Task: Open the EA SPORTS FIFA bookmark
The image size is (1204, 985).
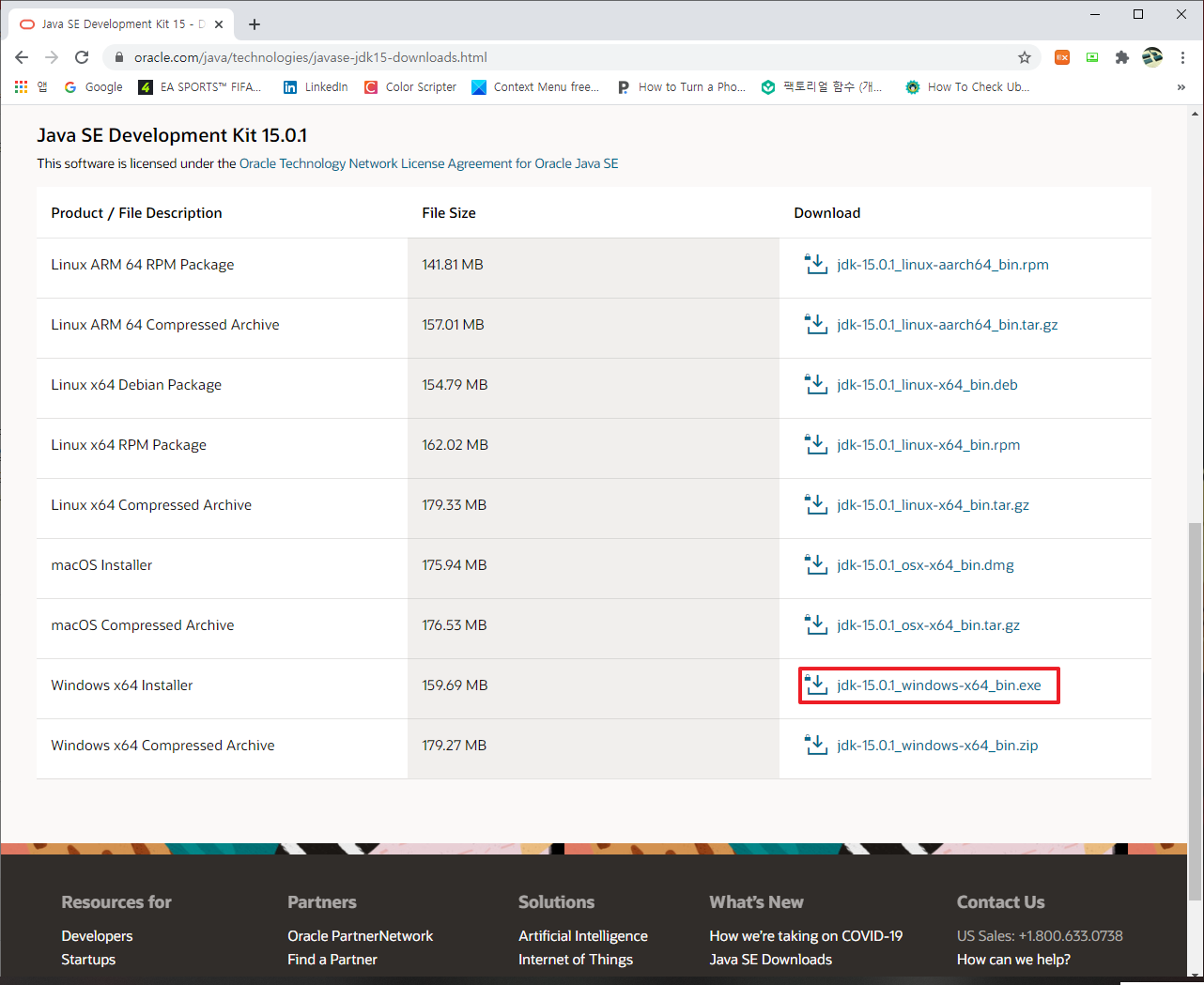Action: [199, 86]
